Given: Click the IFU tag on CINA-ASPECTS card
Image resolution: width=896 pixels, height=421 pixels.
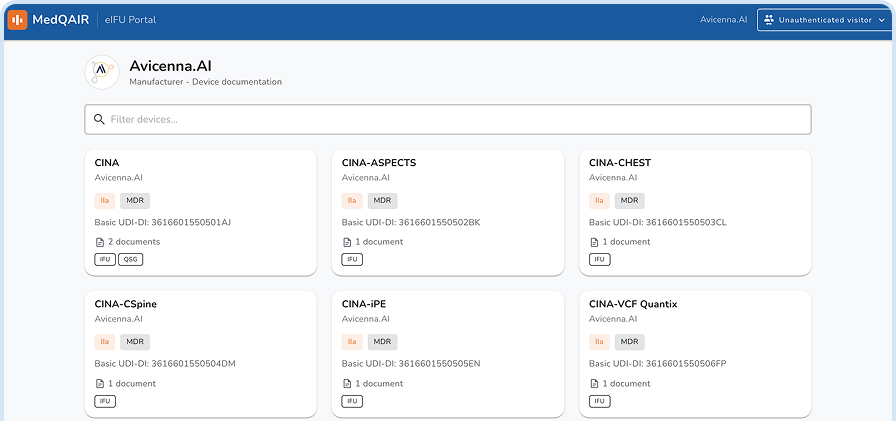Looking at the screenshot, I should (x=353, y=260).
